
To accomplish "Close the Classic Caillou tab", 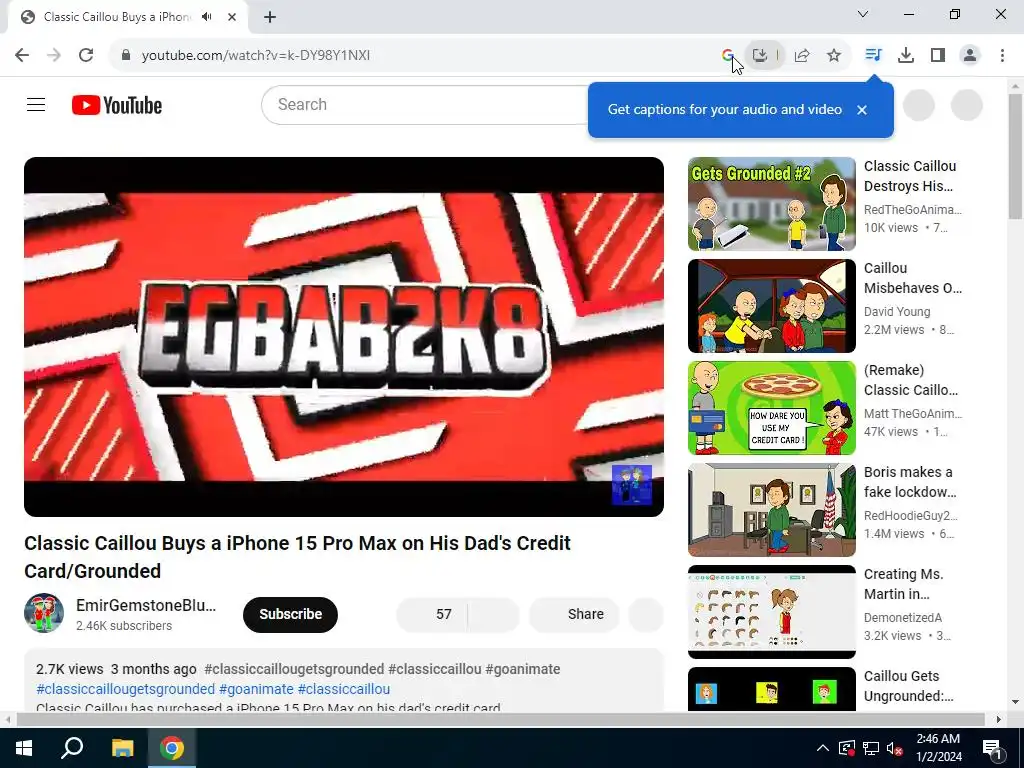I will (x=232, y=17).
